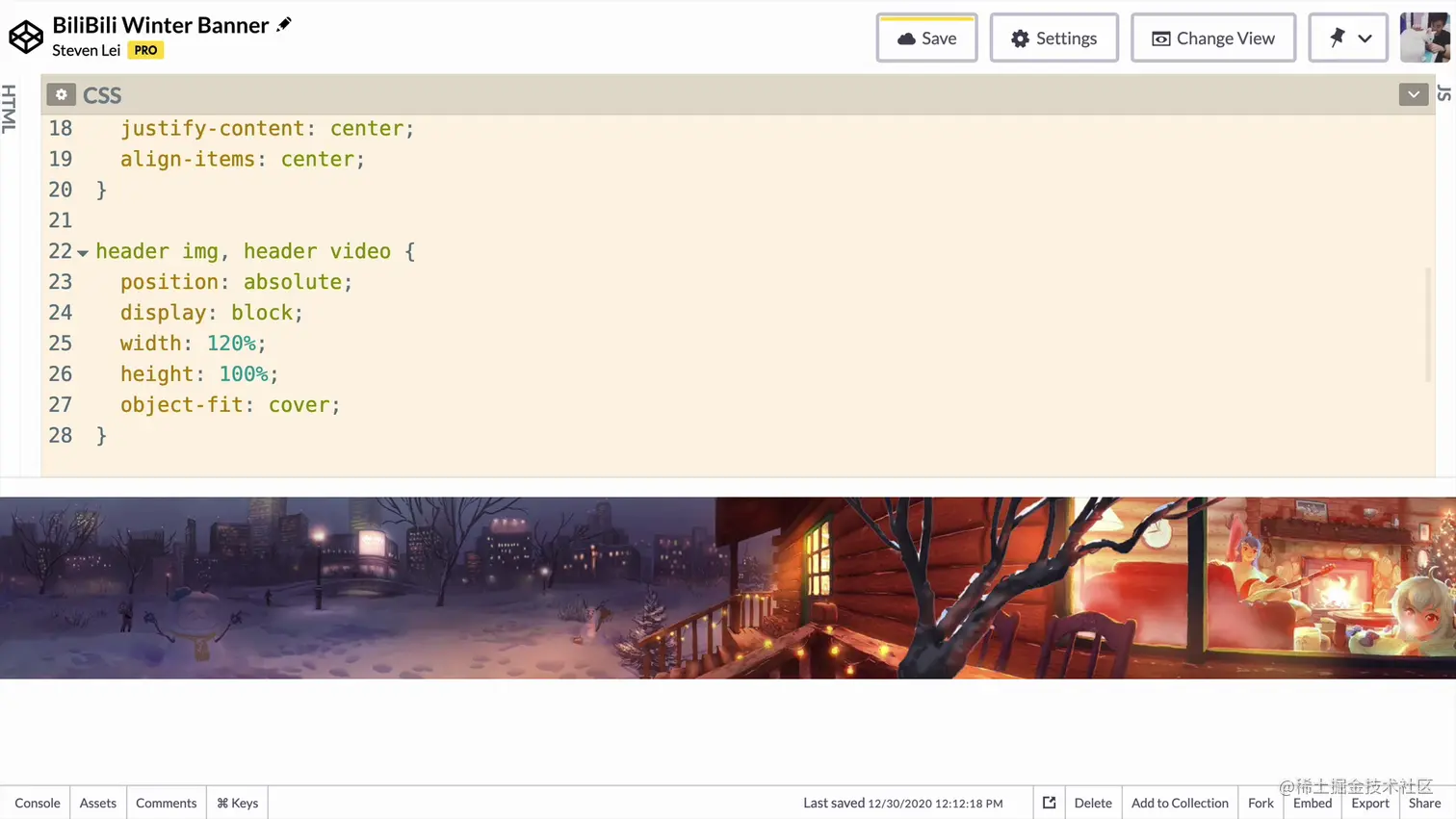The height and width of the screenshot is (819, 1456).
Task: Place cursor on 'display: block;' line
Action: pos(211,313)
